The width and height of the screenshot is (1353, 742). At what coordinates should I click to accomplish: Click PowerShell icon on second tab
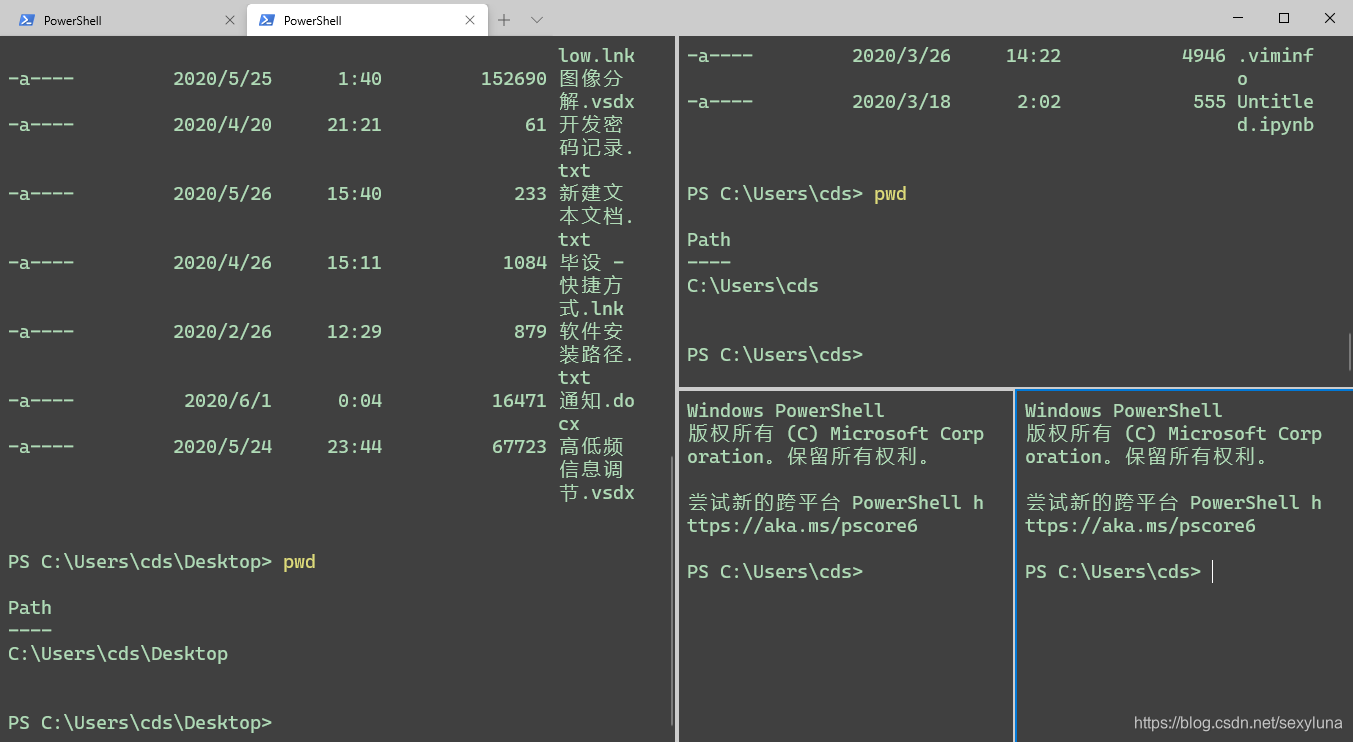tap(267, 20)
